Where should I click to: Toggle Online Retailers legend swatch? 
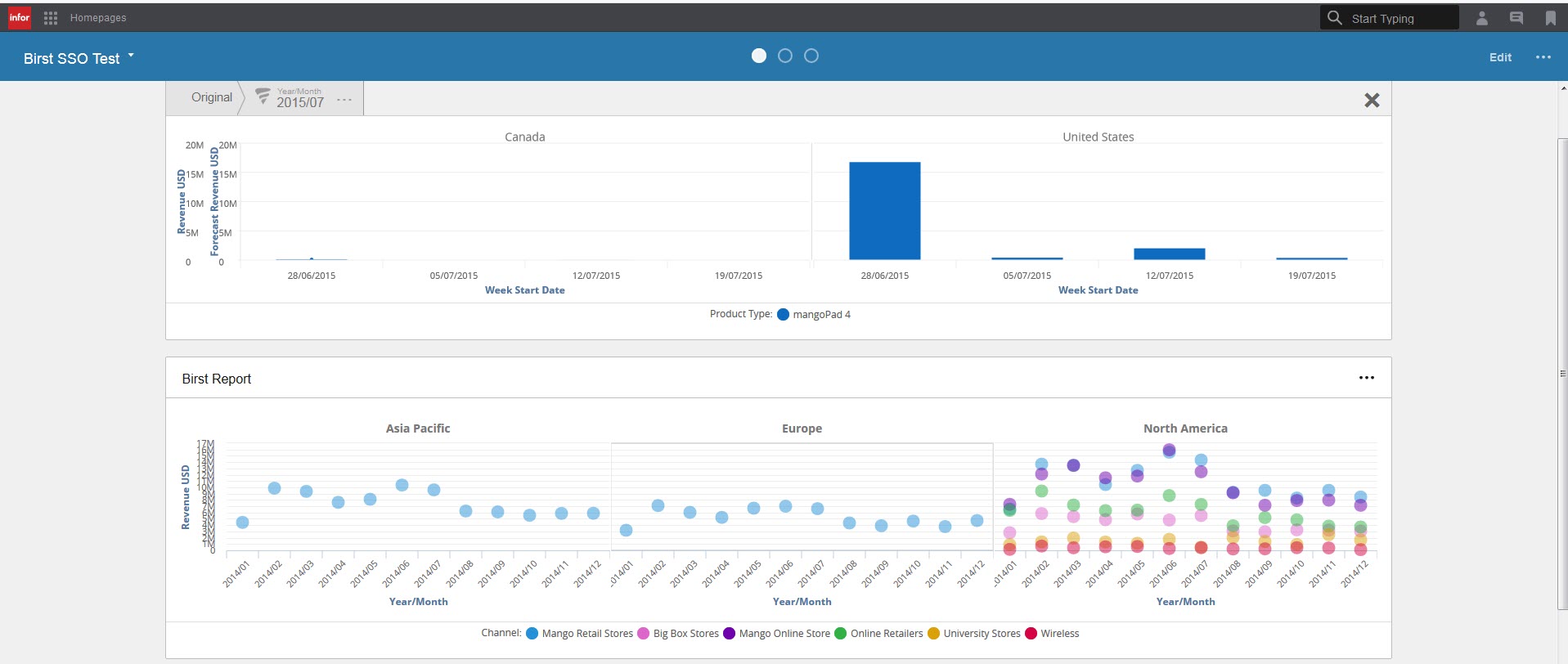click(840, 633)
